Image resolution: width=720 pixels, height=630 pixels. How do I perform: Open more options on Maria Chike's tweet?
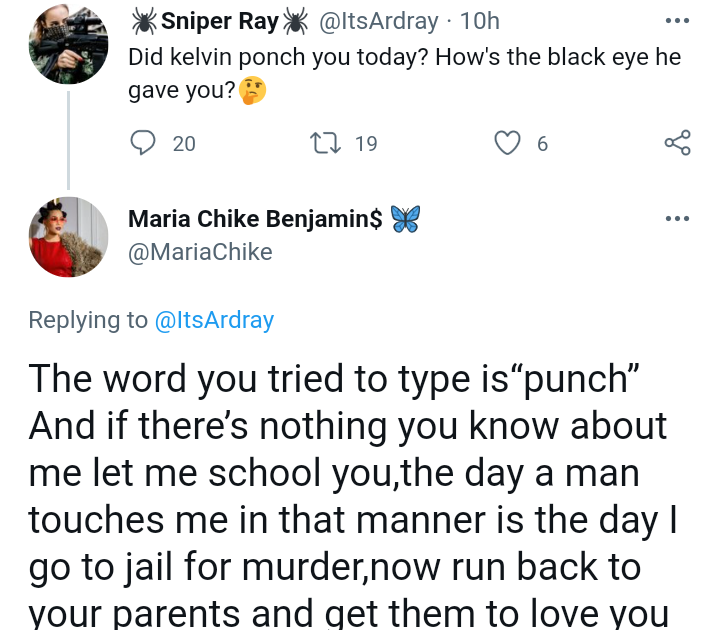click(677, 219)
